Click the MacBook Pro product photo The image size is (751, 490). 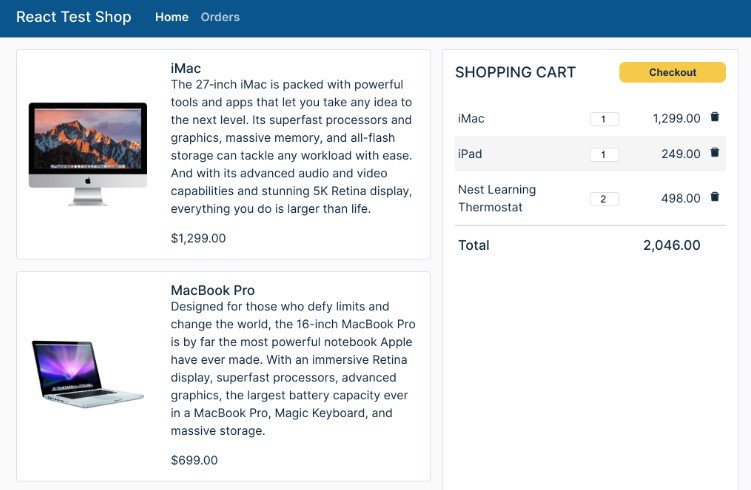pyautogui.click(x=88, y=374)
